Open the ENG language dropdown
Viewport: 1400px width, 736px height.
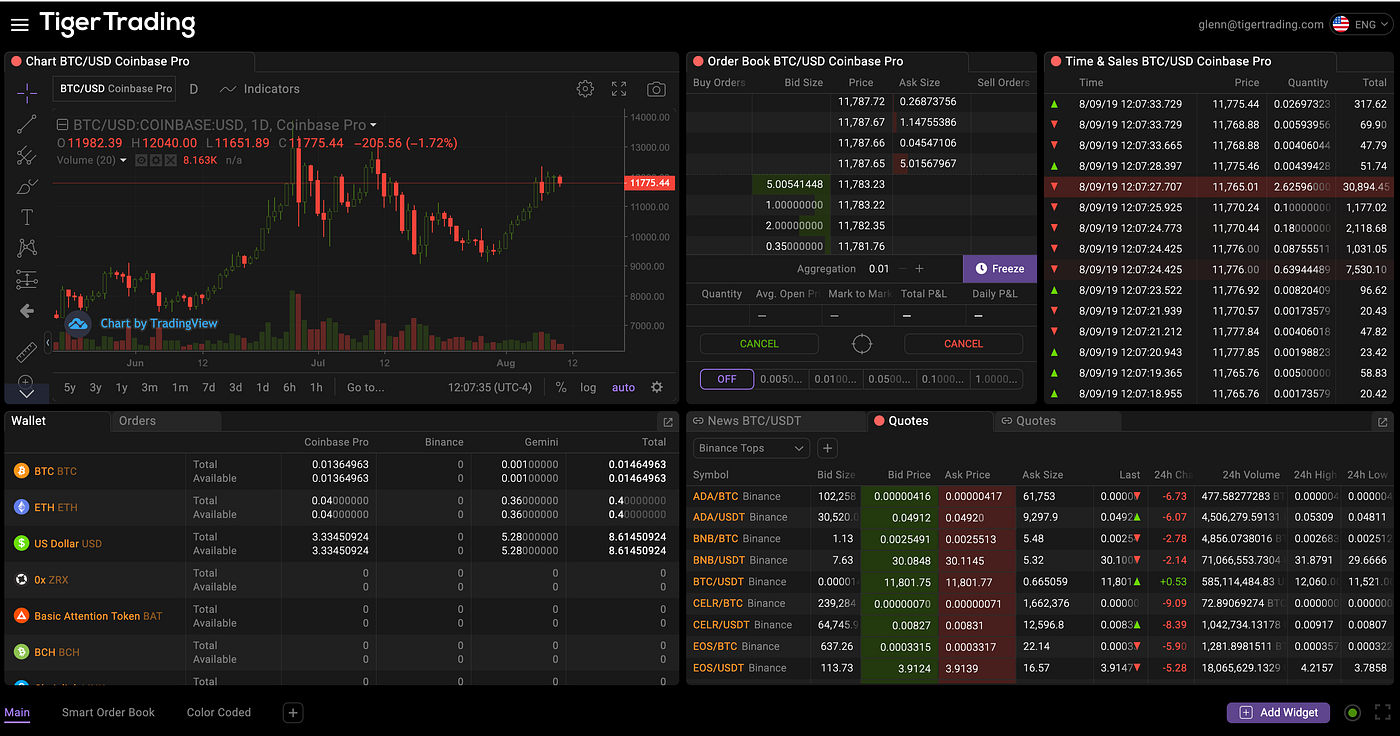1359,24
